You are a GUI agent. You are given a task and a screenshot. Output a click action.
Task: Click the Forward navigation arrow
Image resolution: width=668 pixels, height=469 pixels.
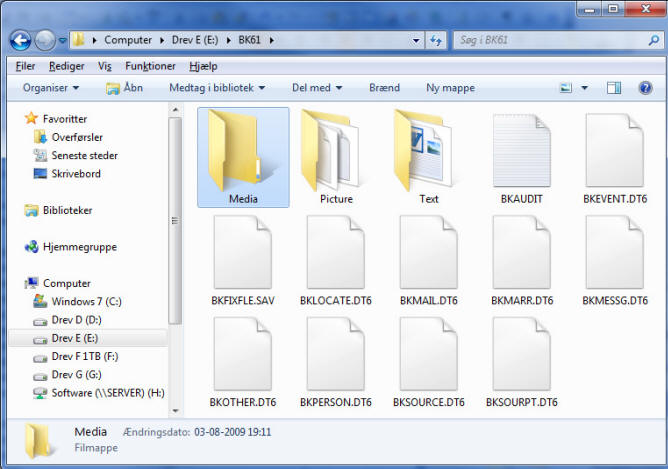coord(44,40)
